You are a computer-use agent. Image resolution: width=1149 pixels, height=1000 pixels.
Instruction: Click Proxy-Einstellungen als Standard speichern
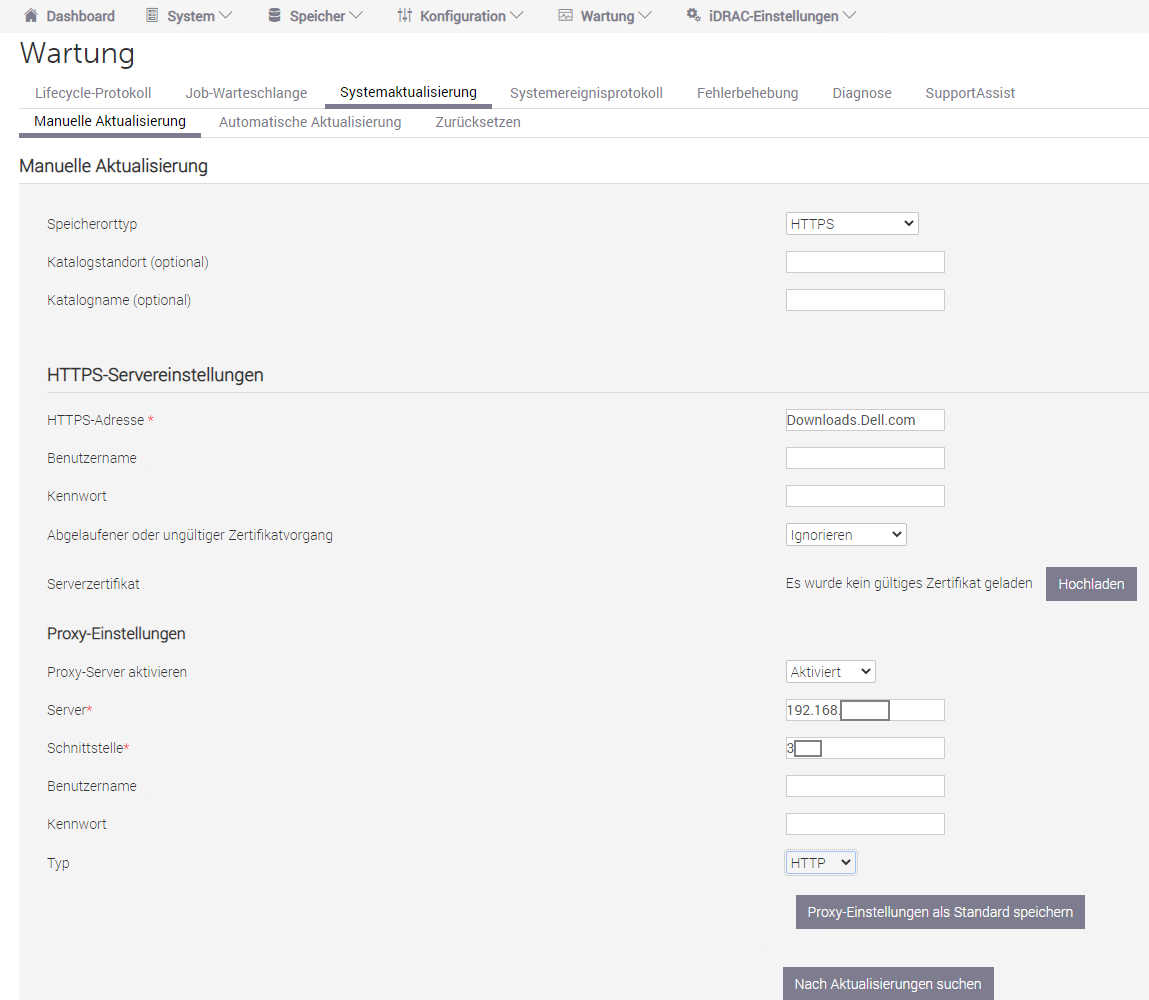pos(940,912)
